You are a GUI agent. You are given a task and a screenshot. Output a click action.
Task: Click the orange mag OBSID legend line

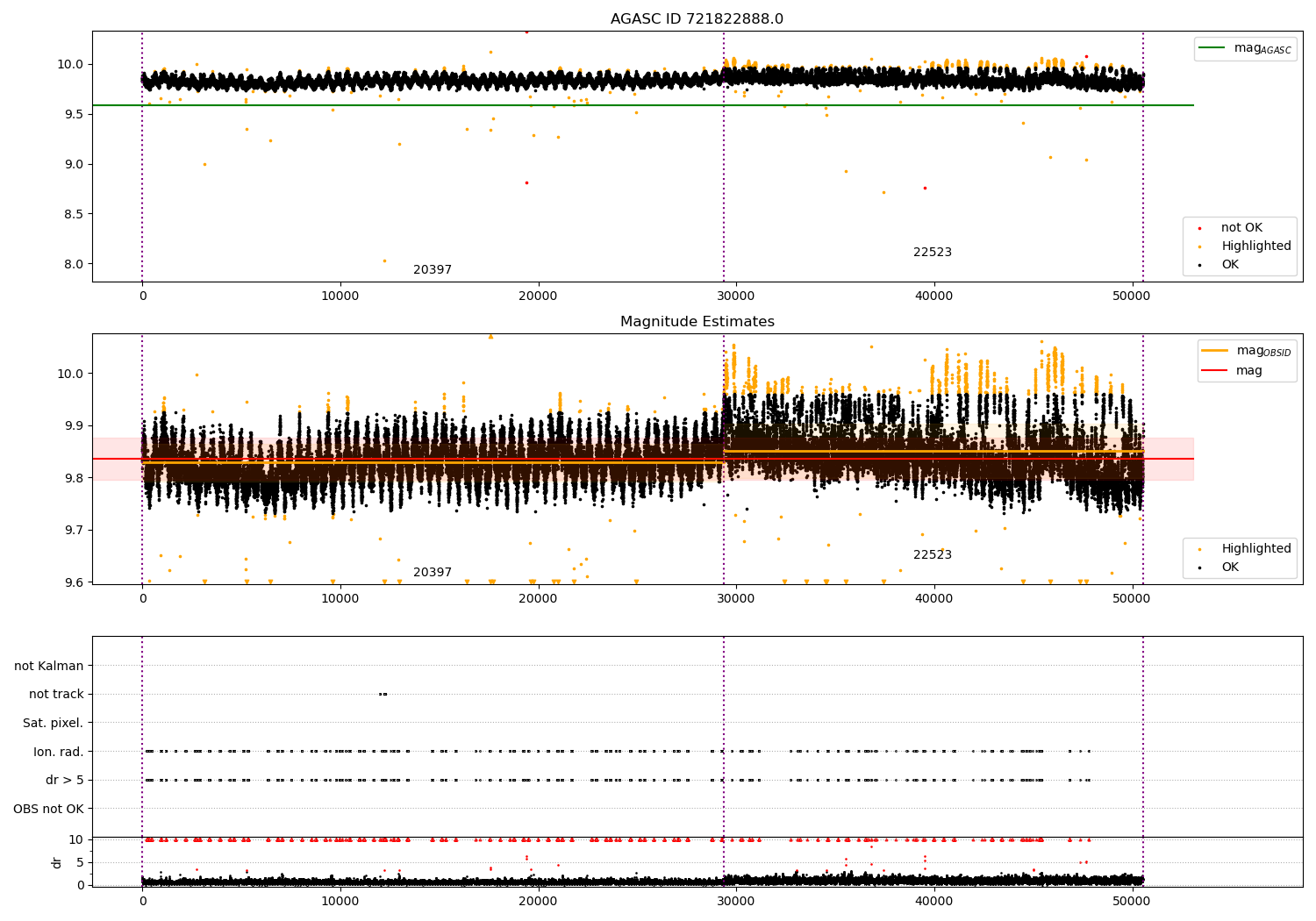[x=1215, y=350]
